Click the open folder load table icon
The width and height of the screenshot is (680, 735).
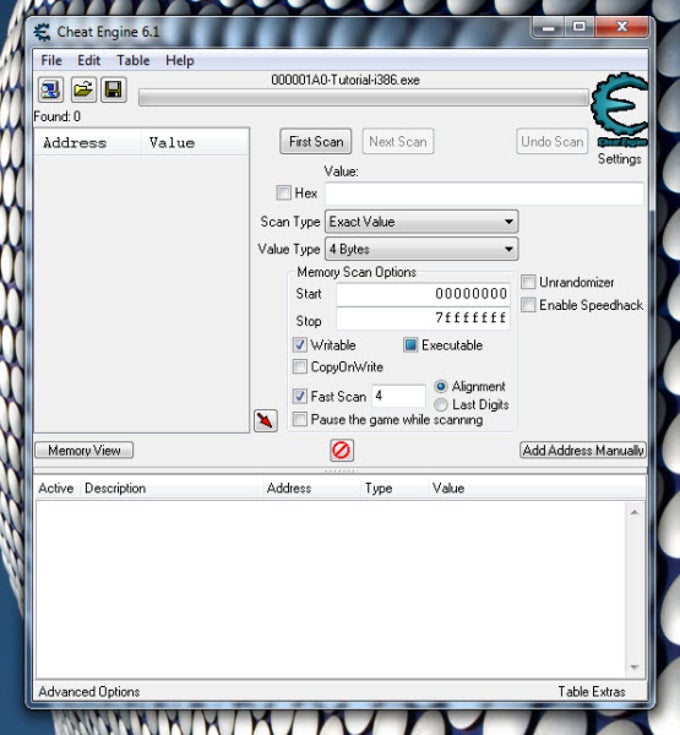point(83,91)
